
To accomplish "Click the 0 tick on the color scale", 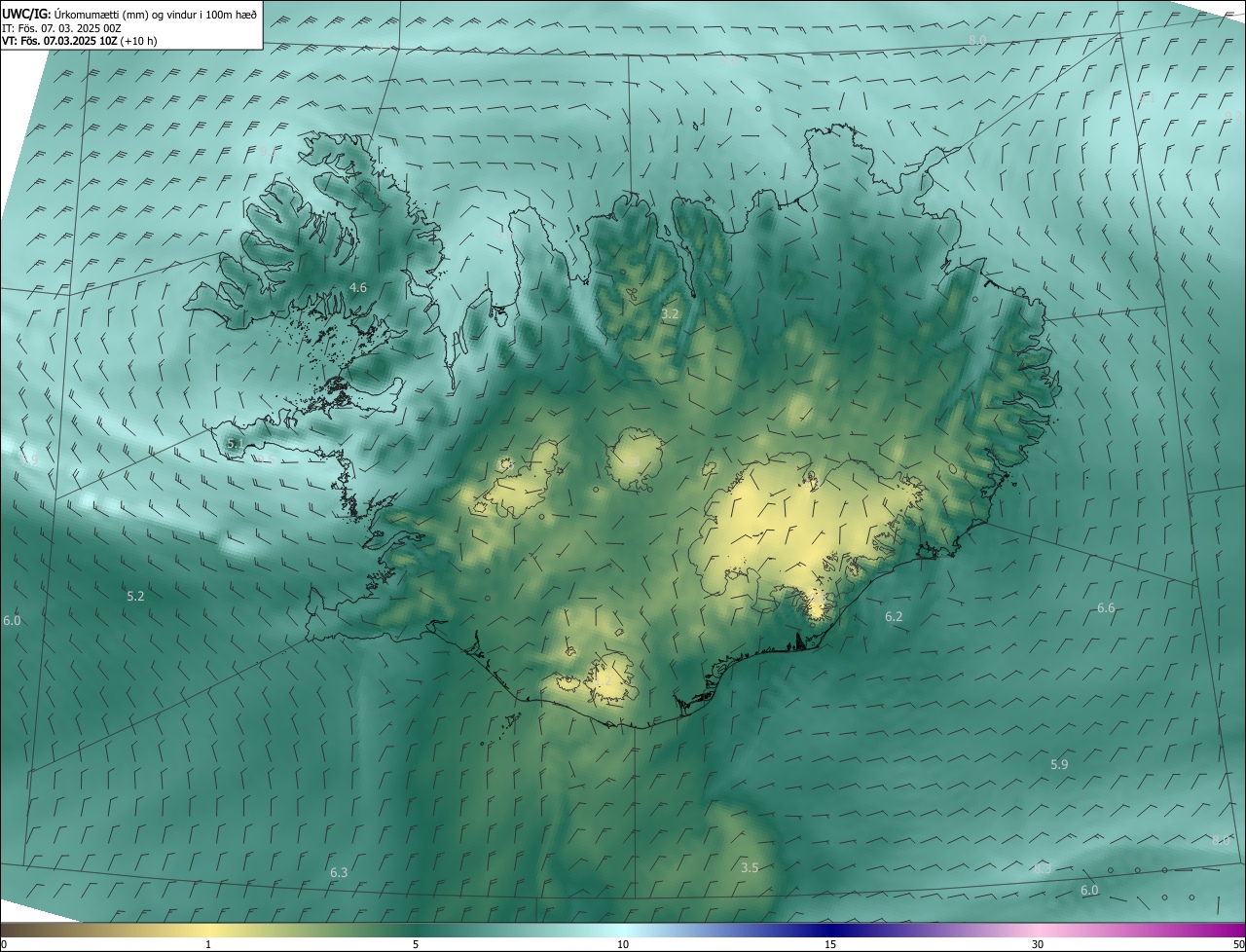I will [4, 944].
